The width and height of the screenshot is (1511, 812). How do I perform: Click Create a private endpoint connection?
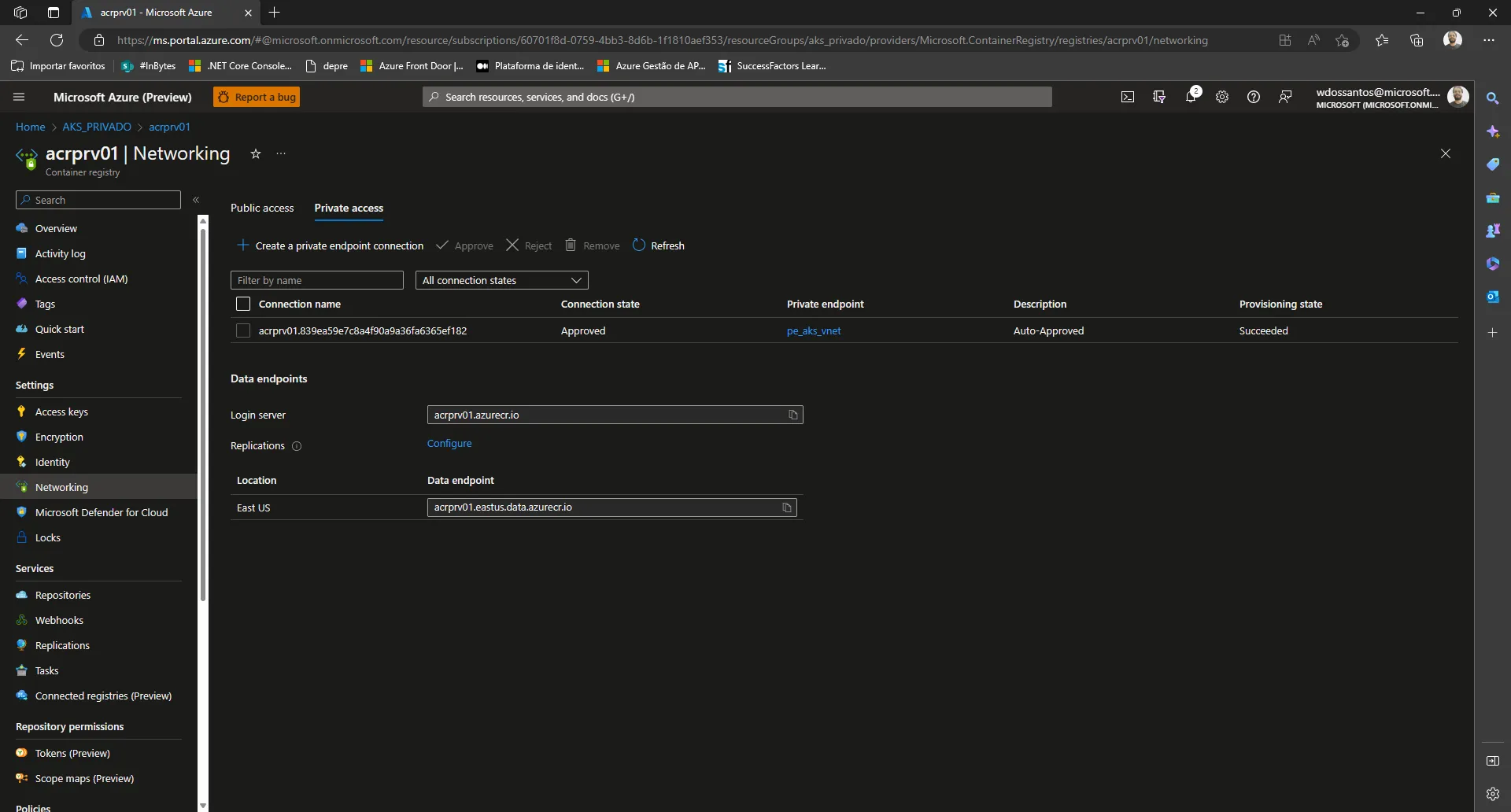tap(330, 245)
